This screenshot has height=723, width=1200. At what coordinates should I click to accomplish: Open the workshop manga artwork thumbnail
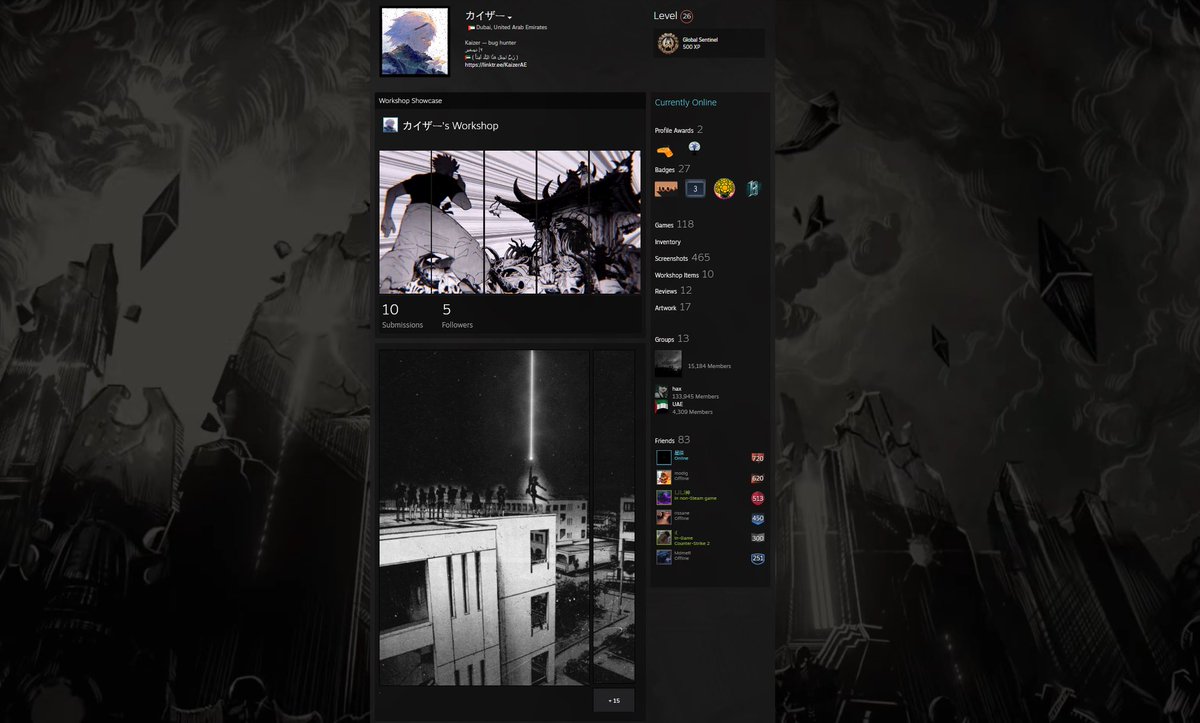(x=510, y=220)
